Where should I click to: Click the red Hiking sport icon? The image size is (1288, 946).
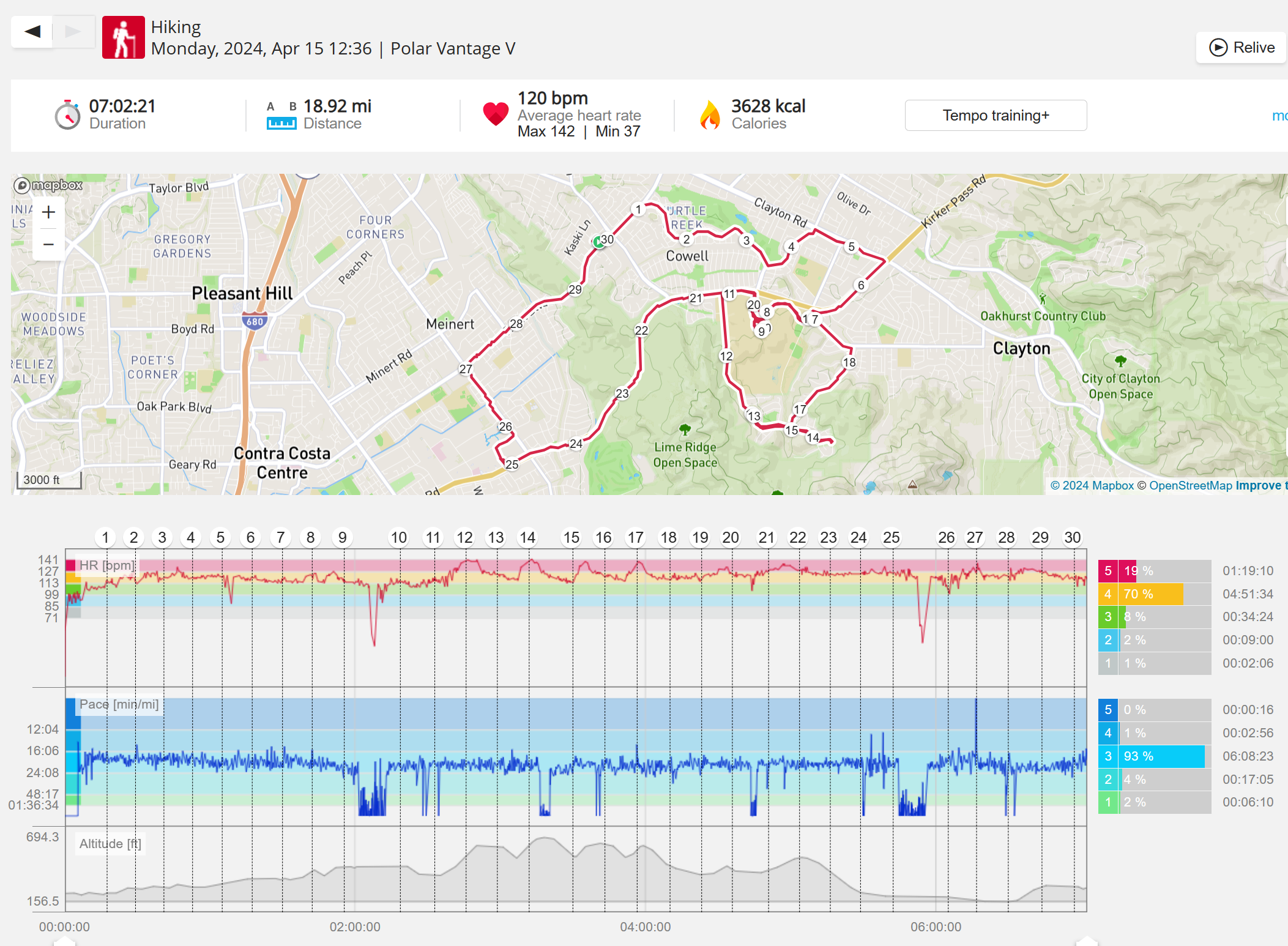click(x=123, y=37)
